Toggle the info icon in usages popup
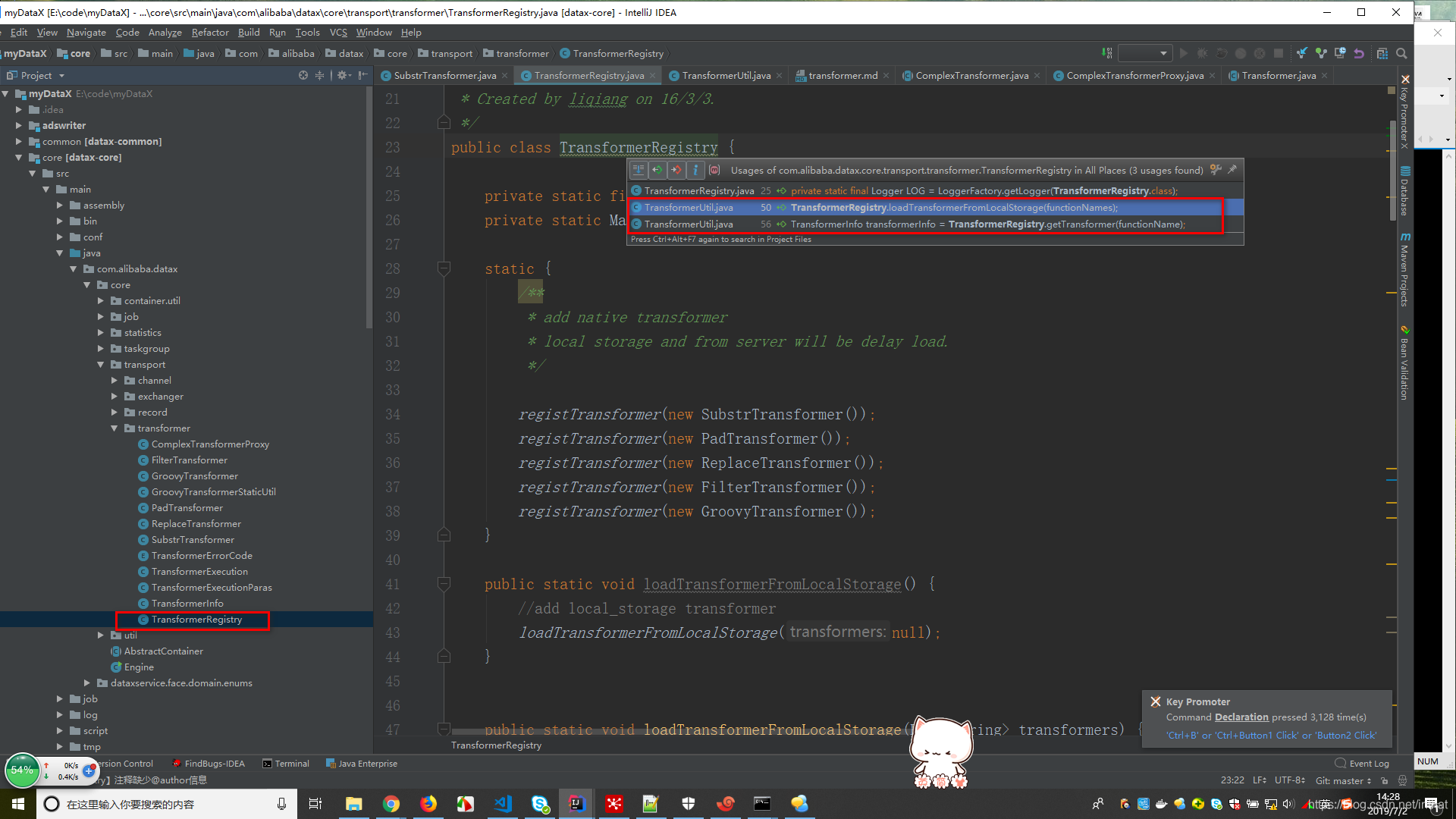Image resolution: width=1456 pixels, height=819 pixels. tap(695, 170)
